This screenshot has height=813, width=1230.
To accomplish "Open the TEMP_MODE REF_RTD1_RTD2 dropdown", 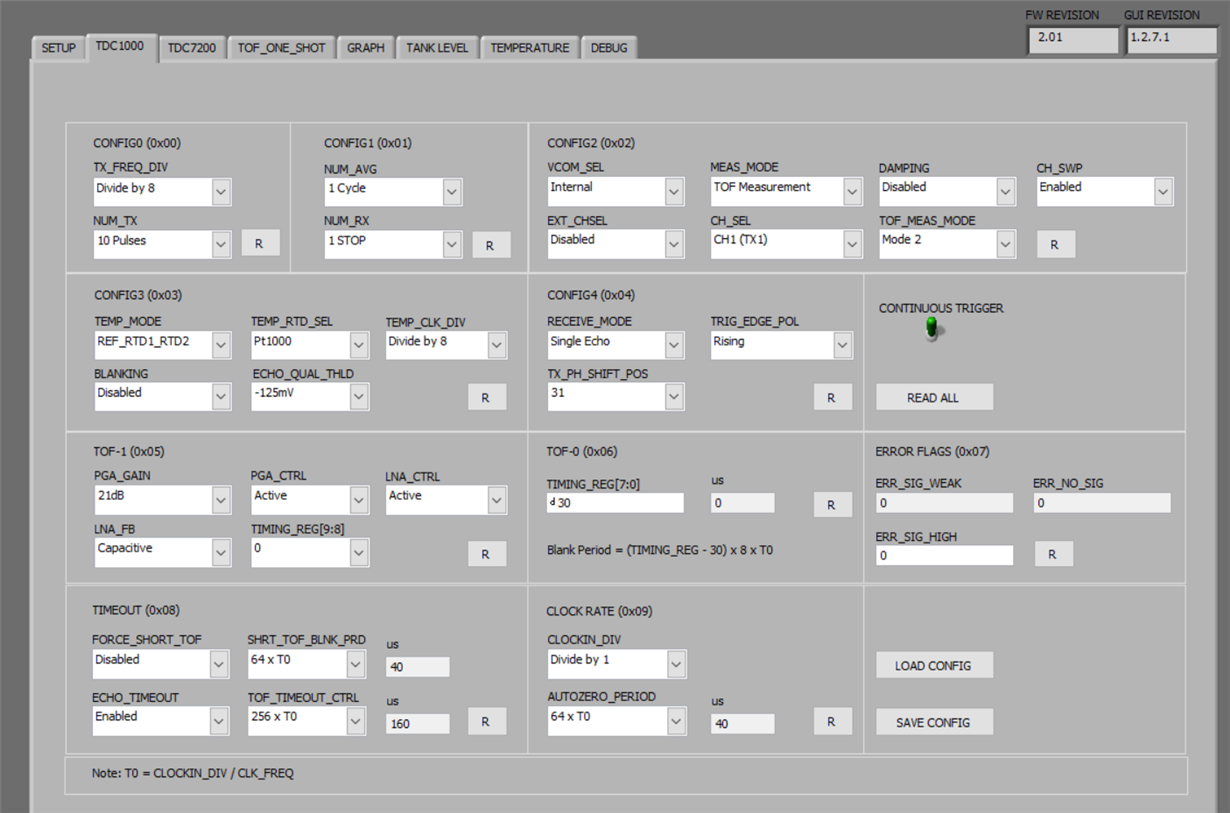I will click(x=163, y=345).
